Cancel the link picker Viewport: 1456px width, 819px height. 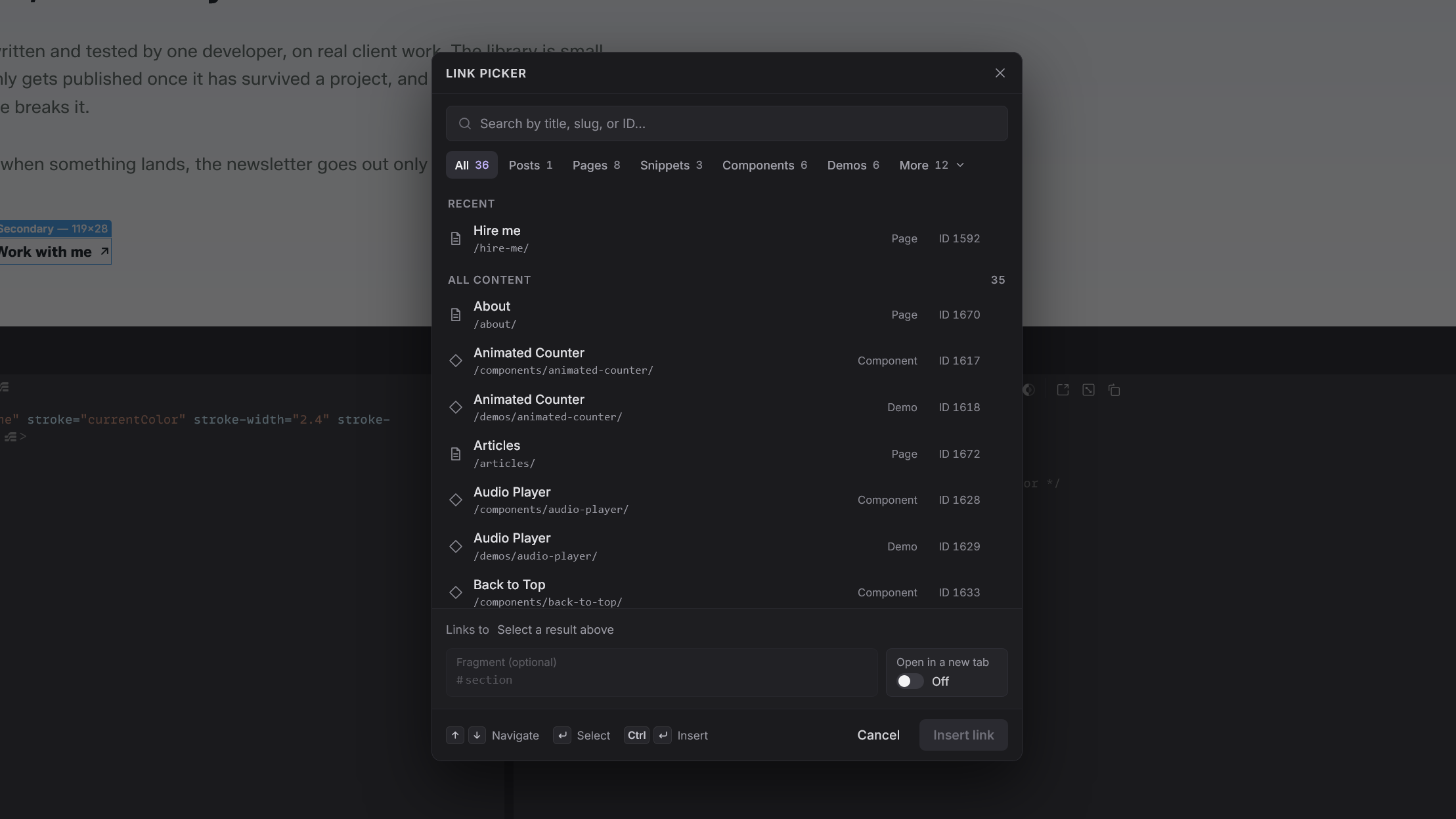pos(878,735)
